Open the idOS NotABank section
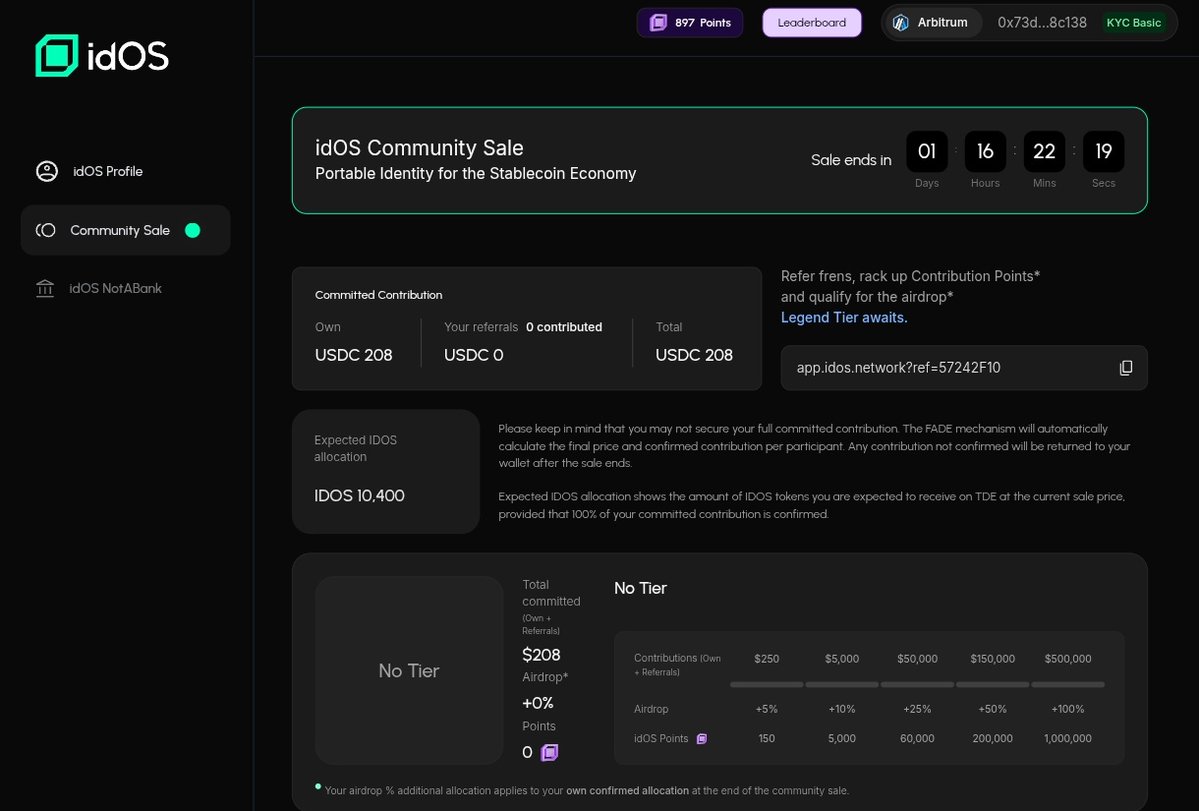The image size is (1199, 811). [113, 288]
